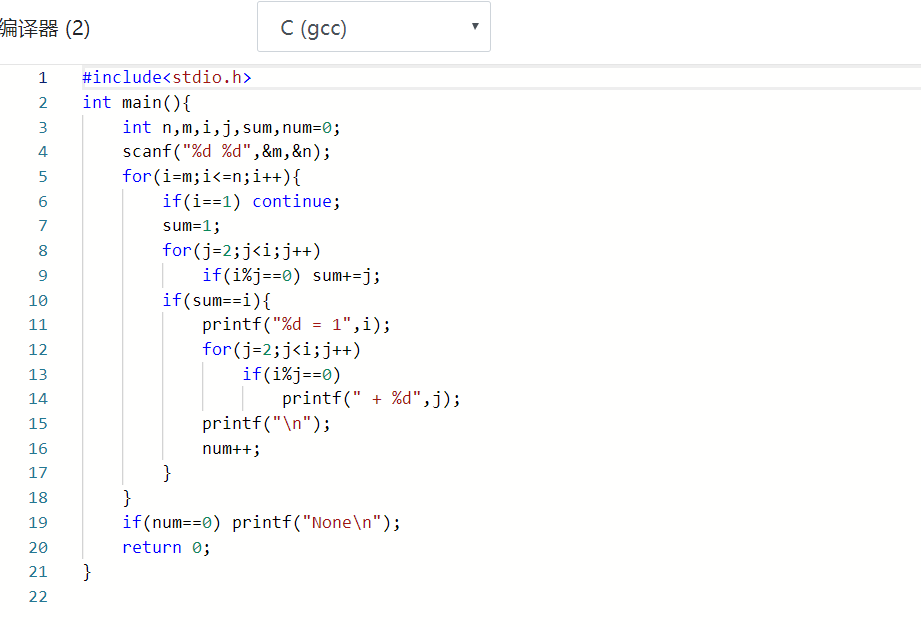Click the sum=1; statement
The image size is (921, 627).
click(191, 226)
